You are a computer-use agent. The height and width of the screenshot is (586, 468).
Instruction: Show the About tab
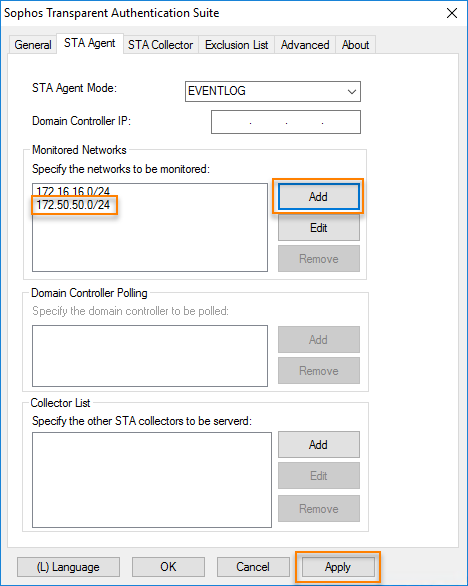click(355, 45)
